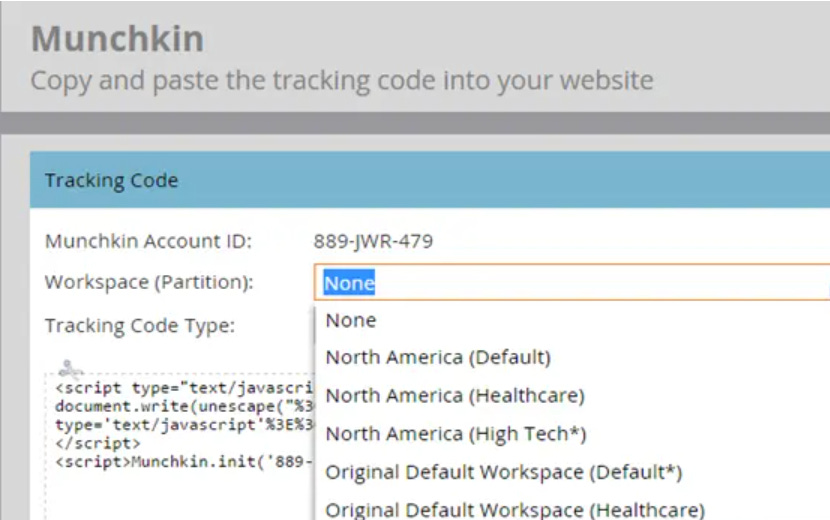Select 'None' from the dropdown list
The height and width of the screenshot is (520, 830).
[x=350, y=320]
